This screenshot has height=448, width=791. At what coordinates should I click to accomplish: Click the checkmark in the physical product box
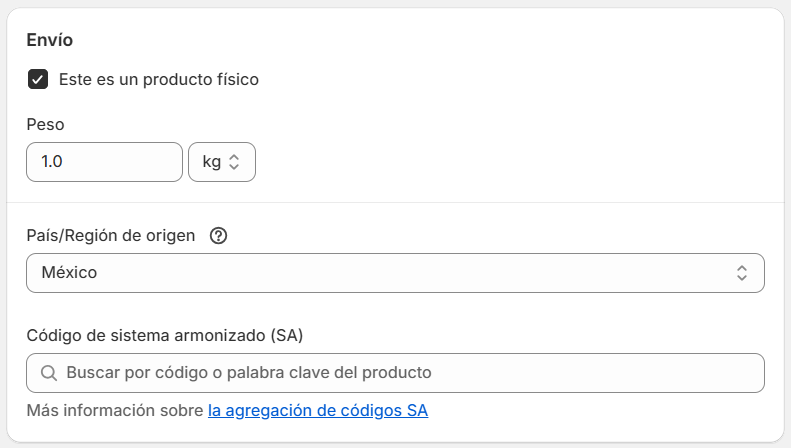point(38,79)
